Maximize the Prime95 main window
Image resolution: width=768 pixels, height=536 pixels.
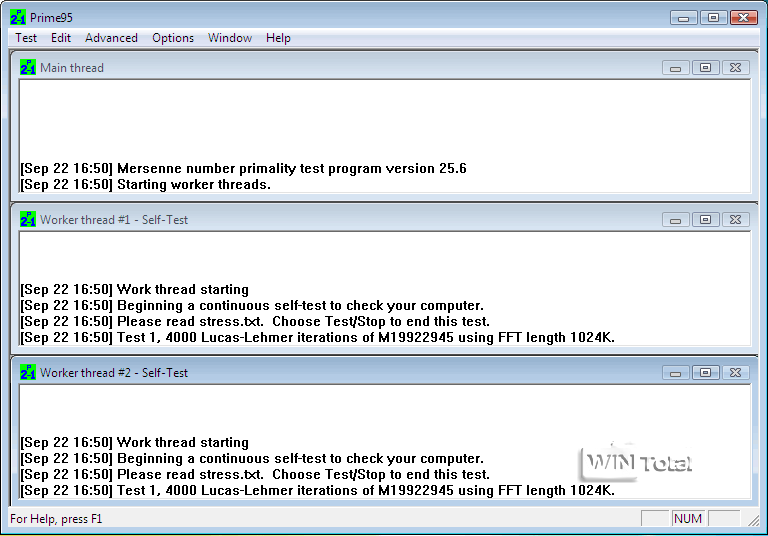[714, 18]
